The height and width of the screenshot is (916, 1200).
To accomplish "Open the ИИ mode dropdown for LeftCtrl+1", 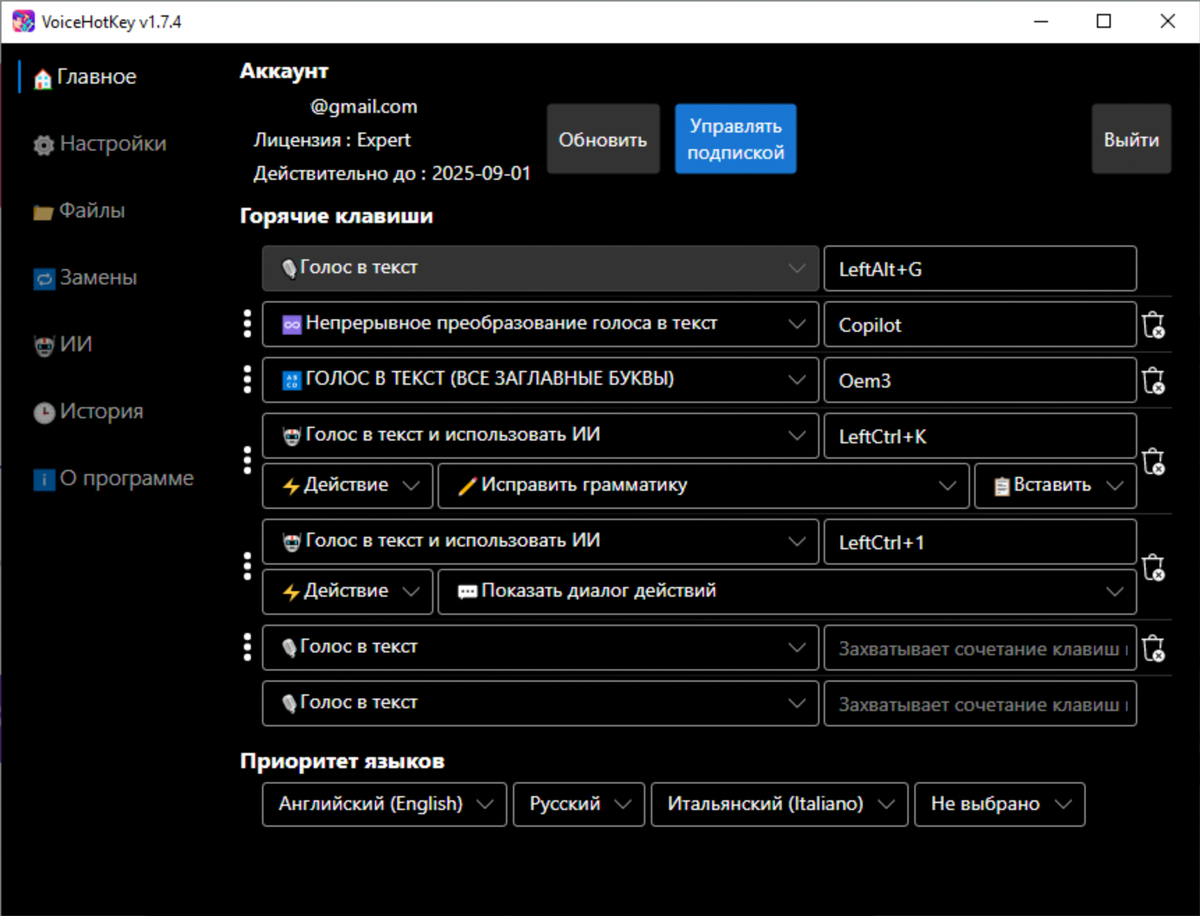I will pyautogui.click(x=540, y=541).
